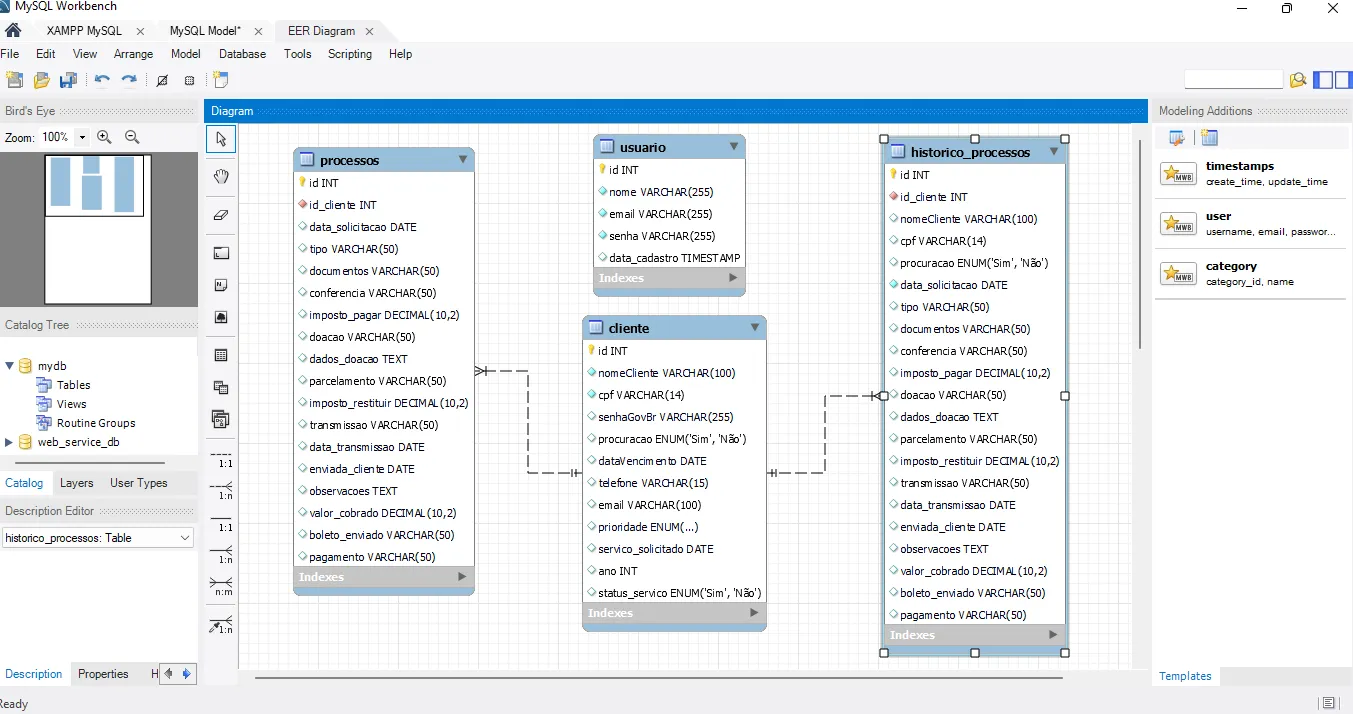Open the Templates tab

tap(1185, 676)
